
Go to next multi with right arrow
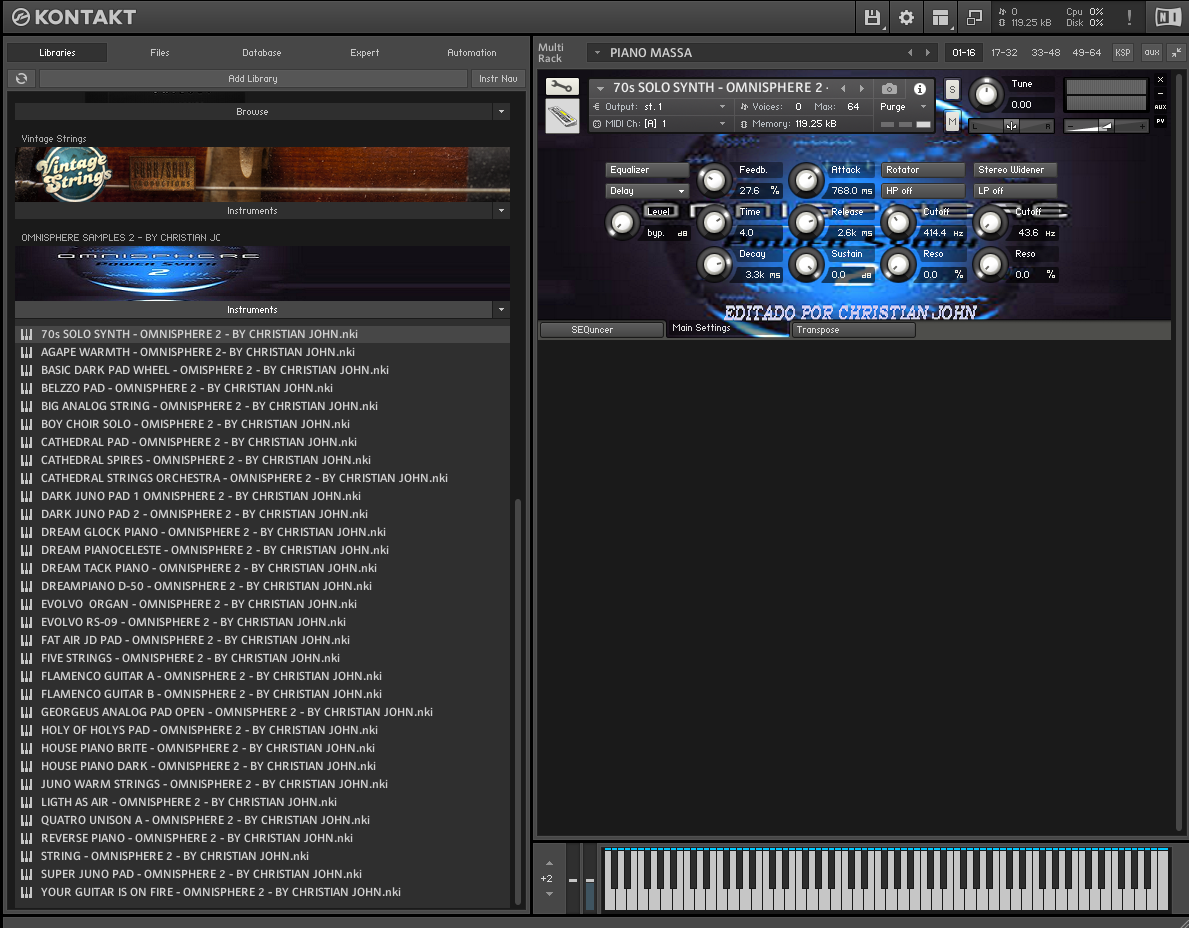(x=927, y=52)
